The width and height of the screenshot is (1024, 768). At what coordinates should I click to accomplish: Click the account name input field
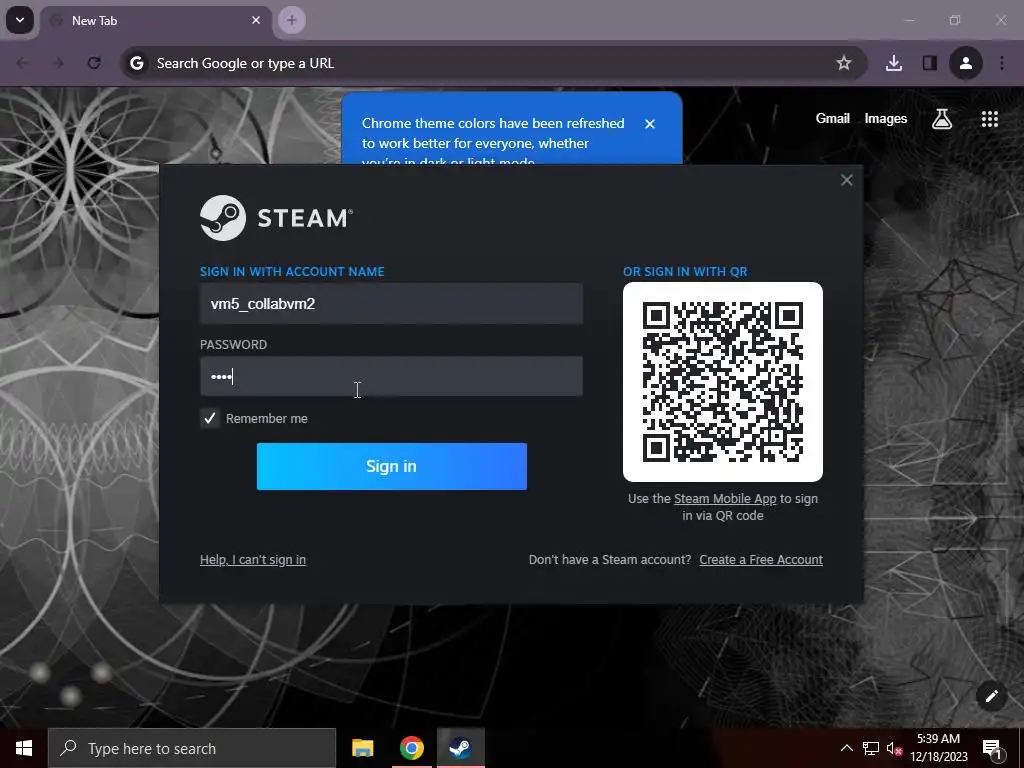coord(391,304)
